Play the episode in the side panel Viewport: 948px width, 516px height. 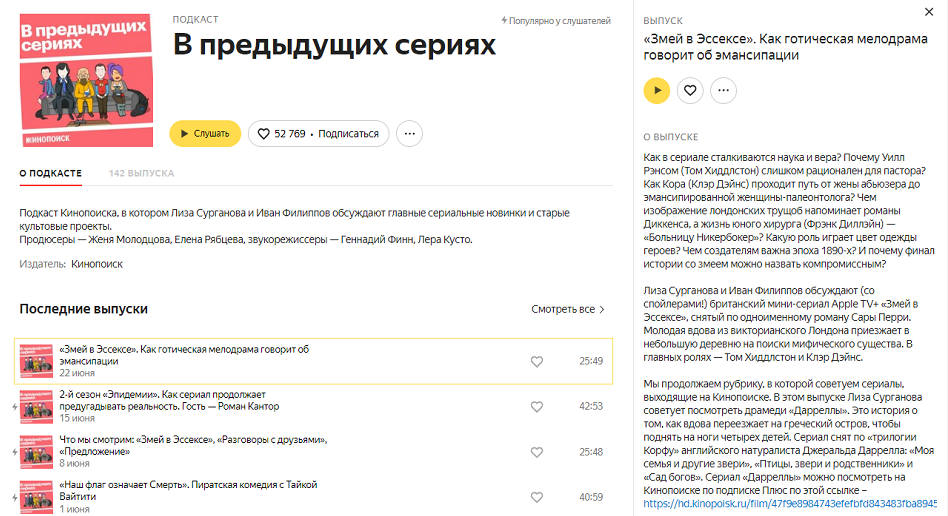657,91
